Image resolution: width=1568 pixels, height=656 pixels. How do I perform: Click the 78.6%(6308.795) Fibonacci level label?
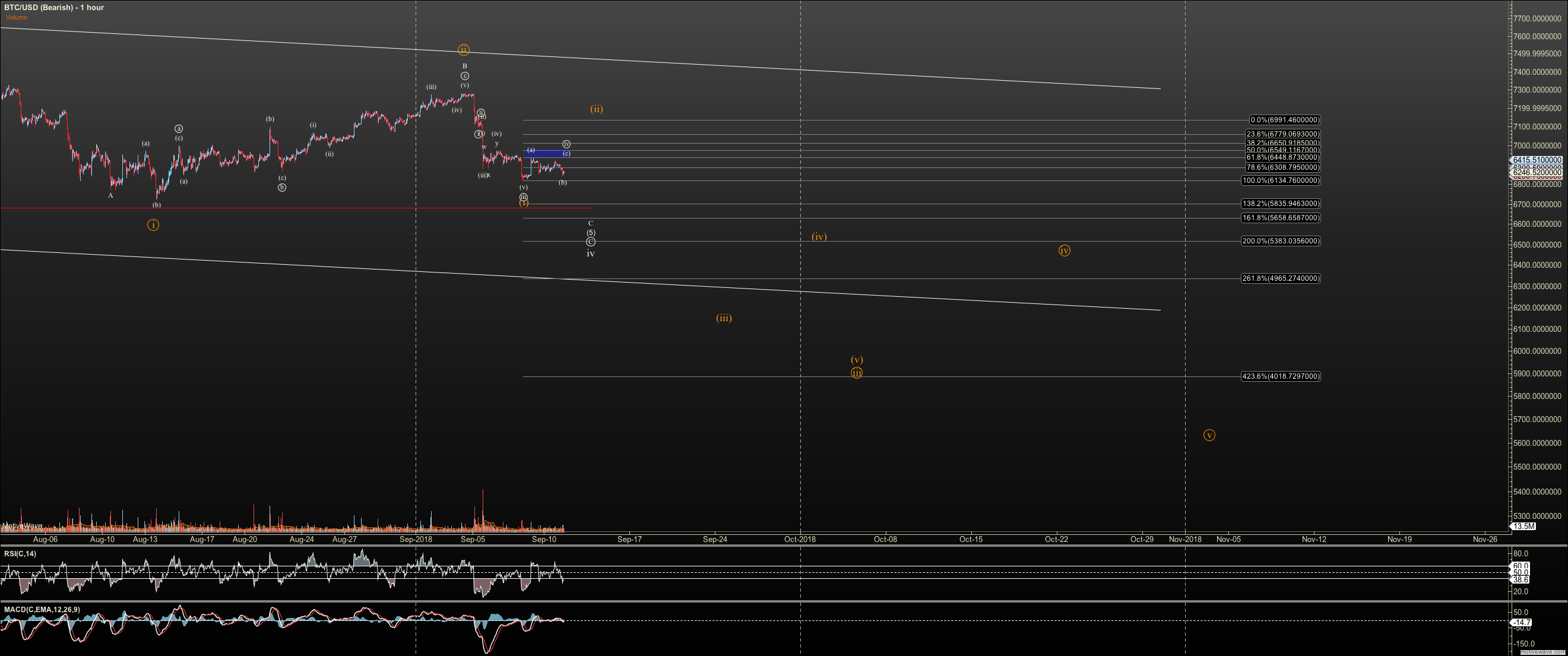click(1282, 167)
